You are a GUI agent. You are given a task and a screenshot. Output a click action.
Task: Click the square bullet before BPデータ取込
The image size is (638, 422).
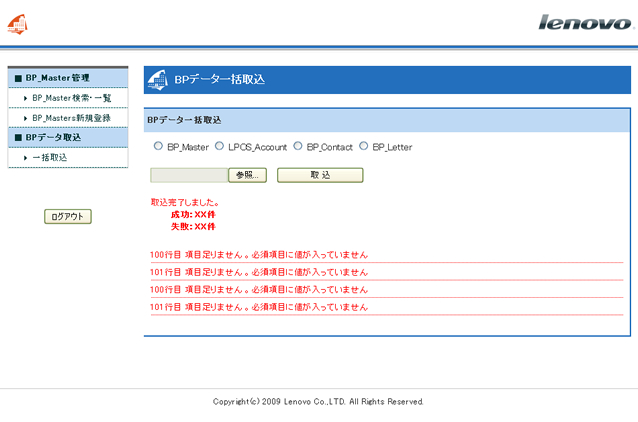click(17, 137)
